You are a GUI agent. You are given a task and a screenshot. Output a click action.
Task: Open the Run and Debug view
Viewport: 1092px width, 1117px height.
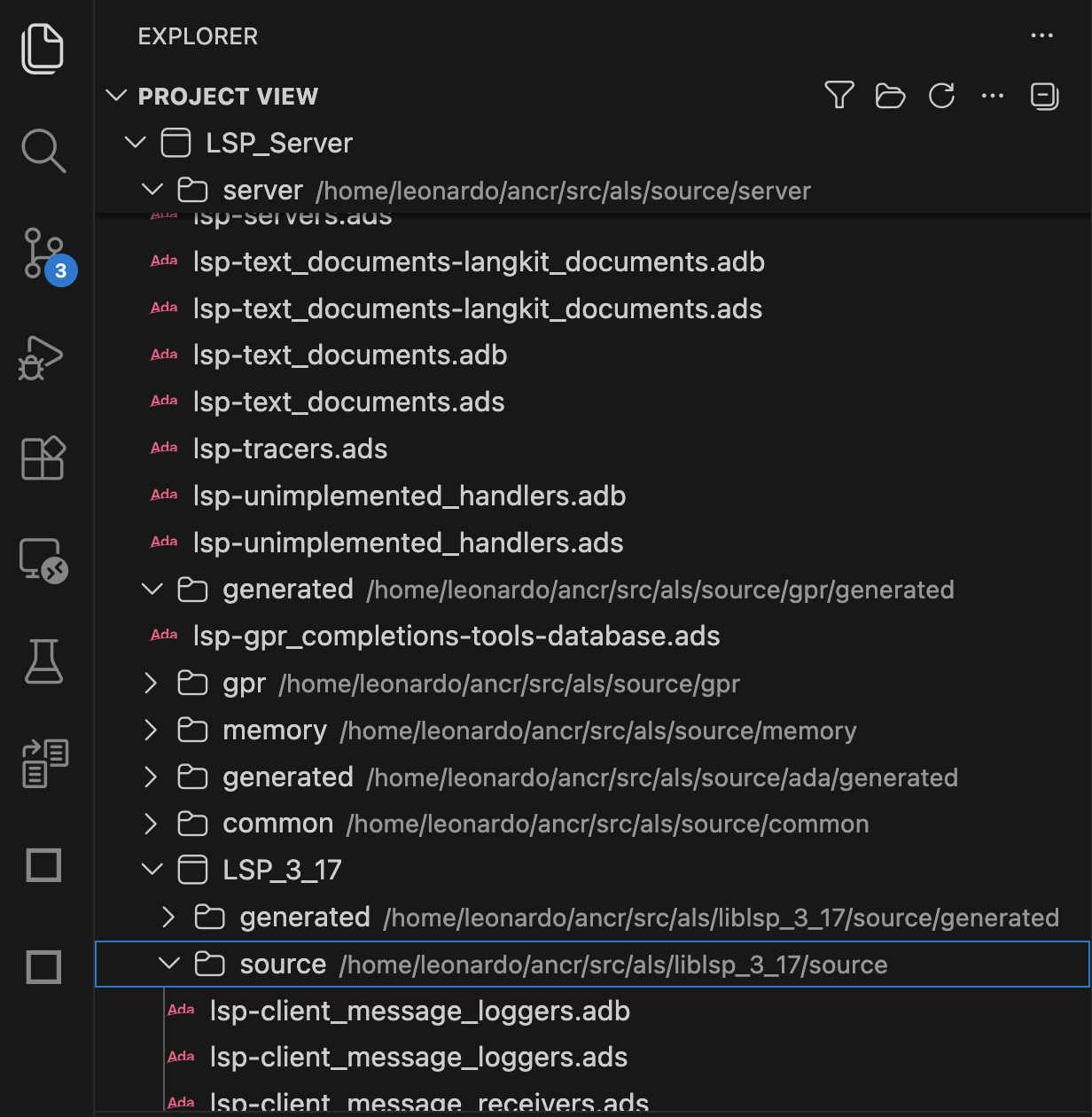[x=41, y=357]
